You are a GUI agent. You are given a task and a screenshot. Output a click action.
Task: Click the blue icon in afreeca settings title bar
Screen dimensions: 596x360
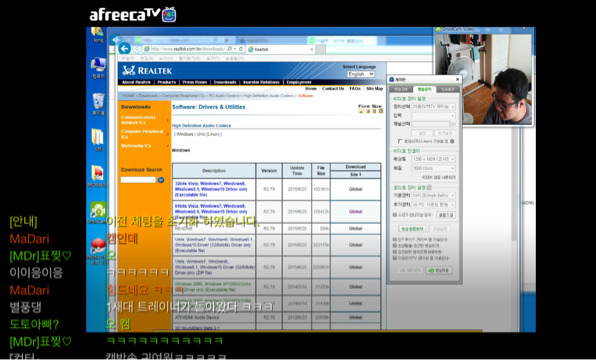click(x=392, y=79)
